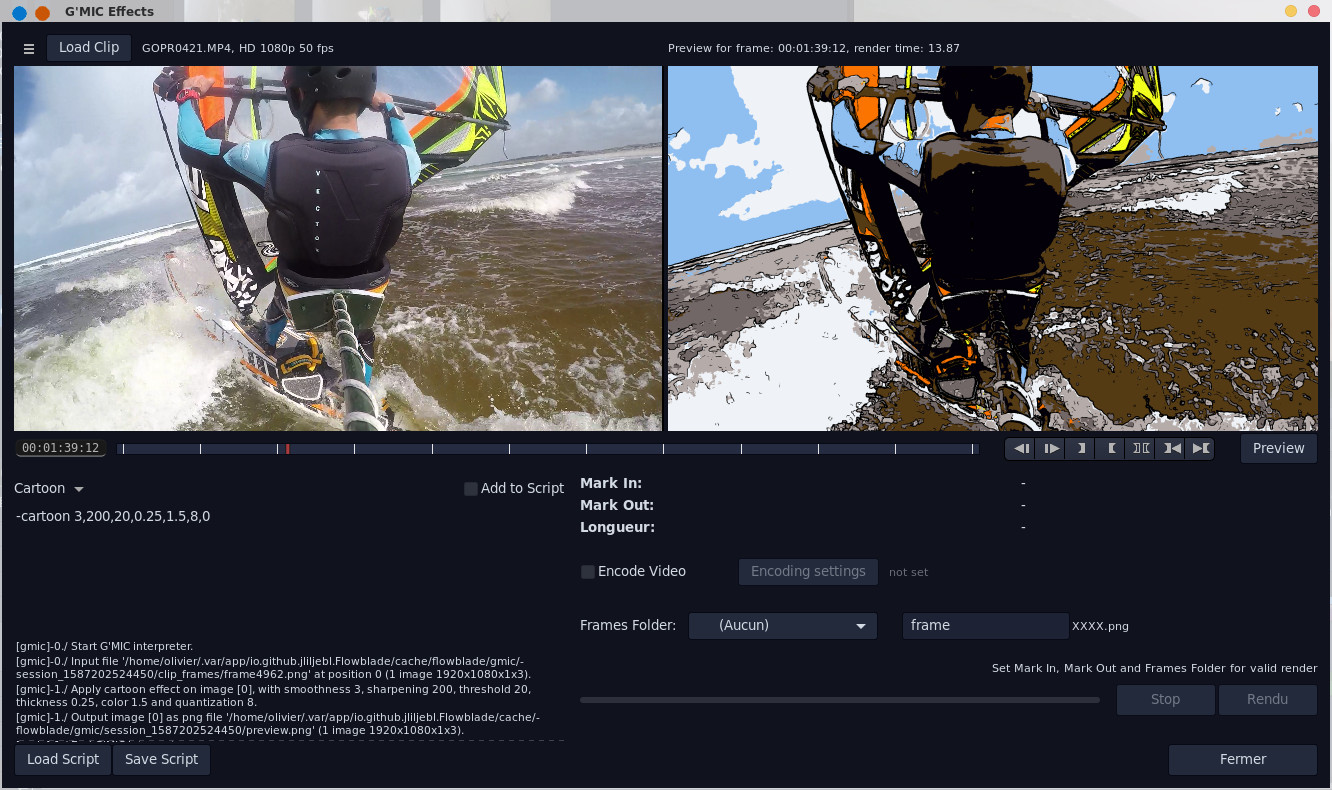This screenshot has width=1332, height=790.
Task: Jump to Mark In position icon
Action: (1170, 449)
